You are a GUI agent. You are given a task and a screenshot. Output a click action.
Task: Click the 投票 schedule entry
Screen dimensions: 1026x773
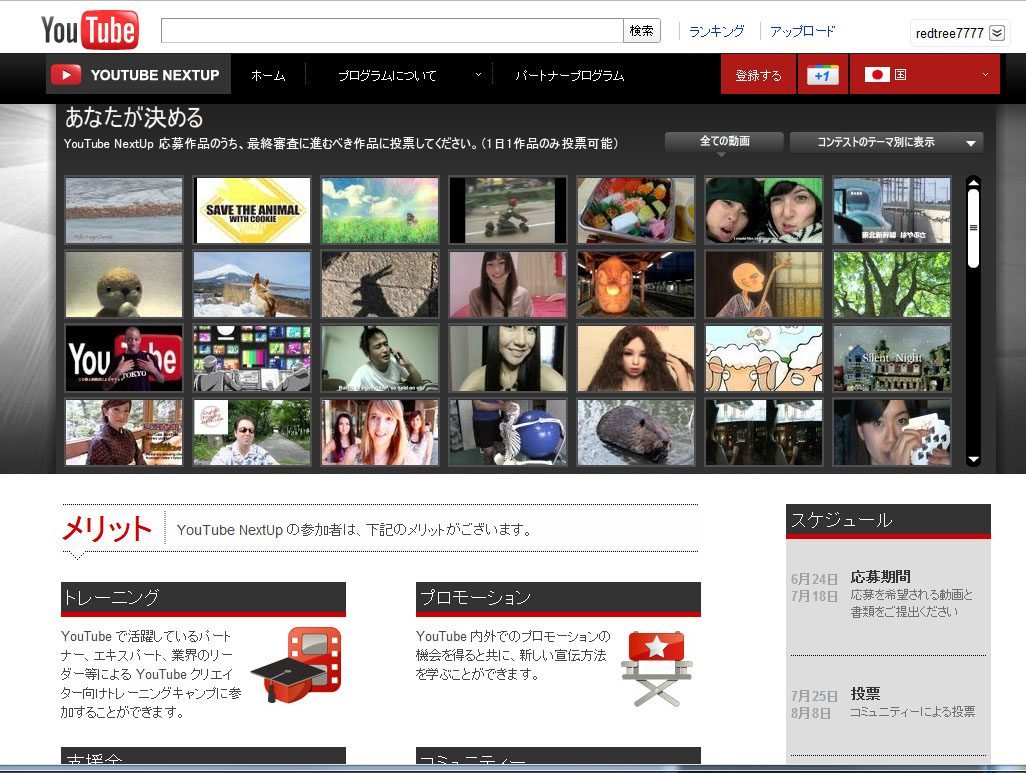pos(865,693)
